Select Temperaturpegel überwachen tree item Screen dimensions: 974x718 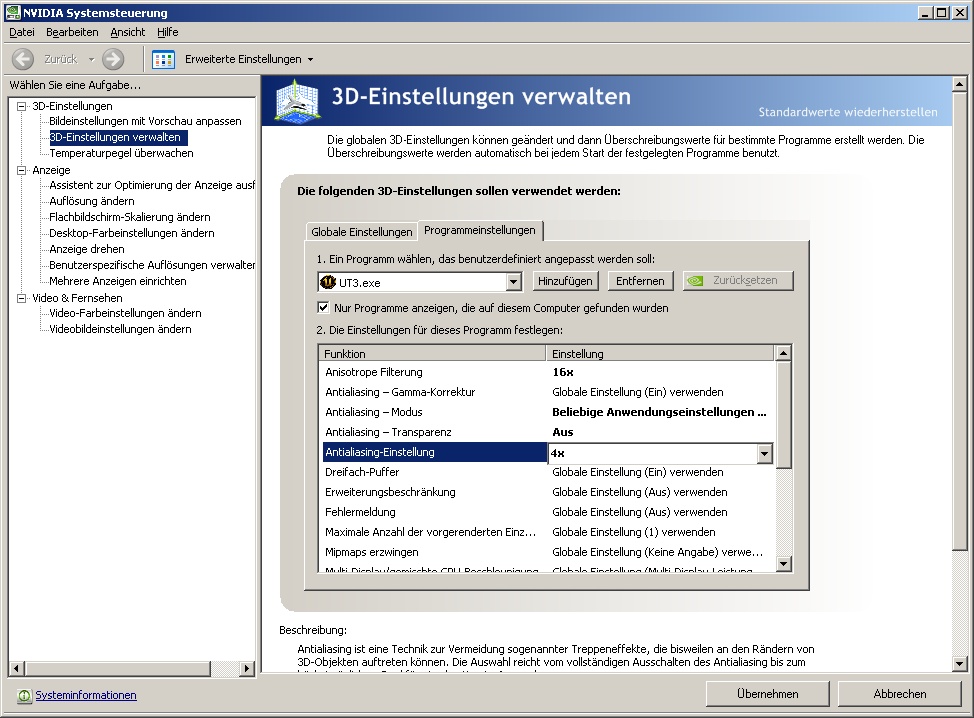coord(121,153)
